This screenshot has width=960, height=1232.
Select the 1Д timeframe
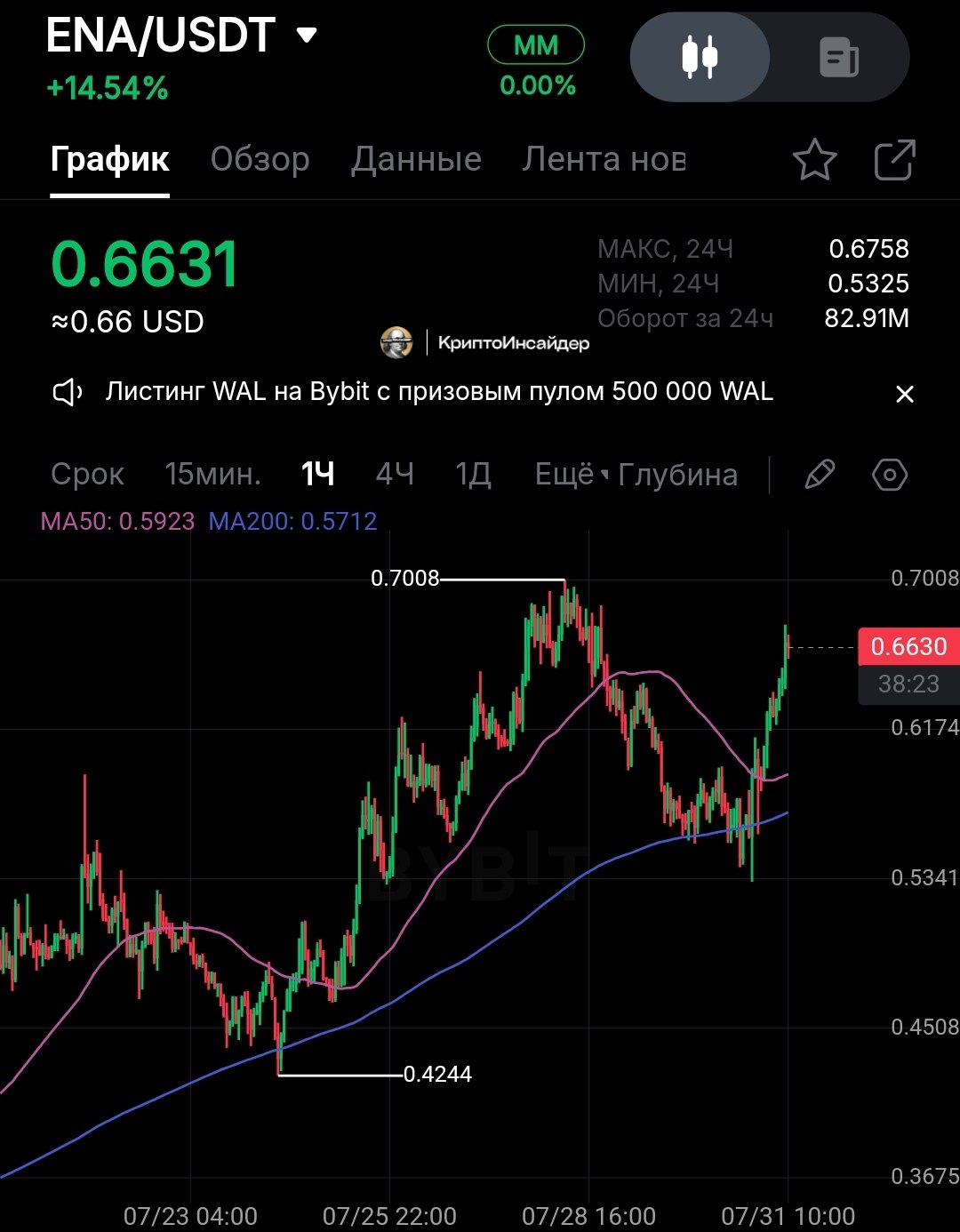pyautogui.click(x=473, y=474)
